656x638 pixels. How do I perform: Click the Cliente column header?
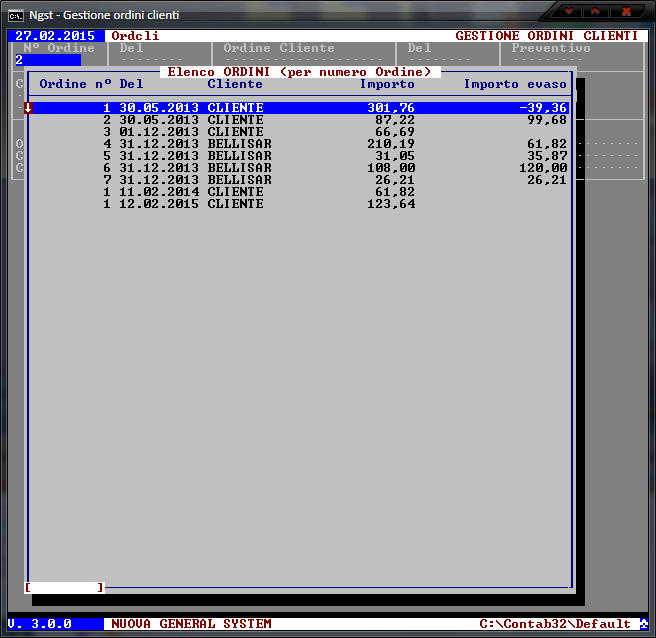(235, 84)
